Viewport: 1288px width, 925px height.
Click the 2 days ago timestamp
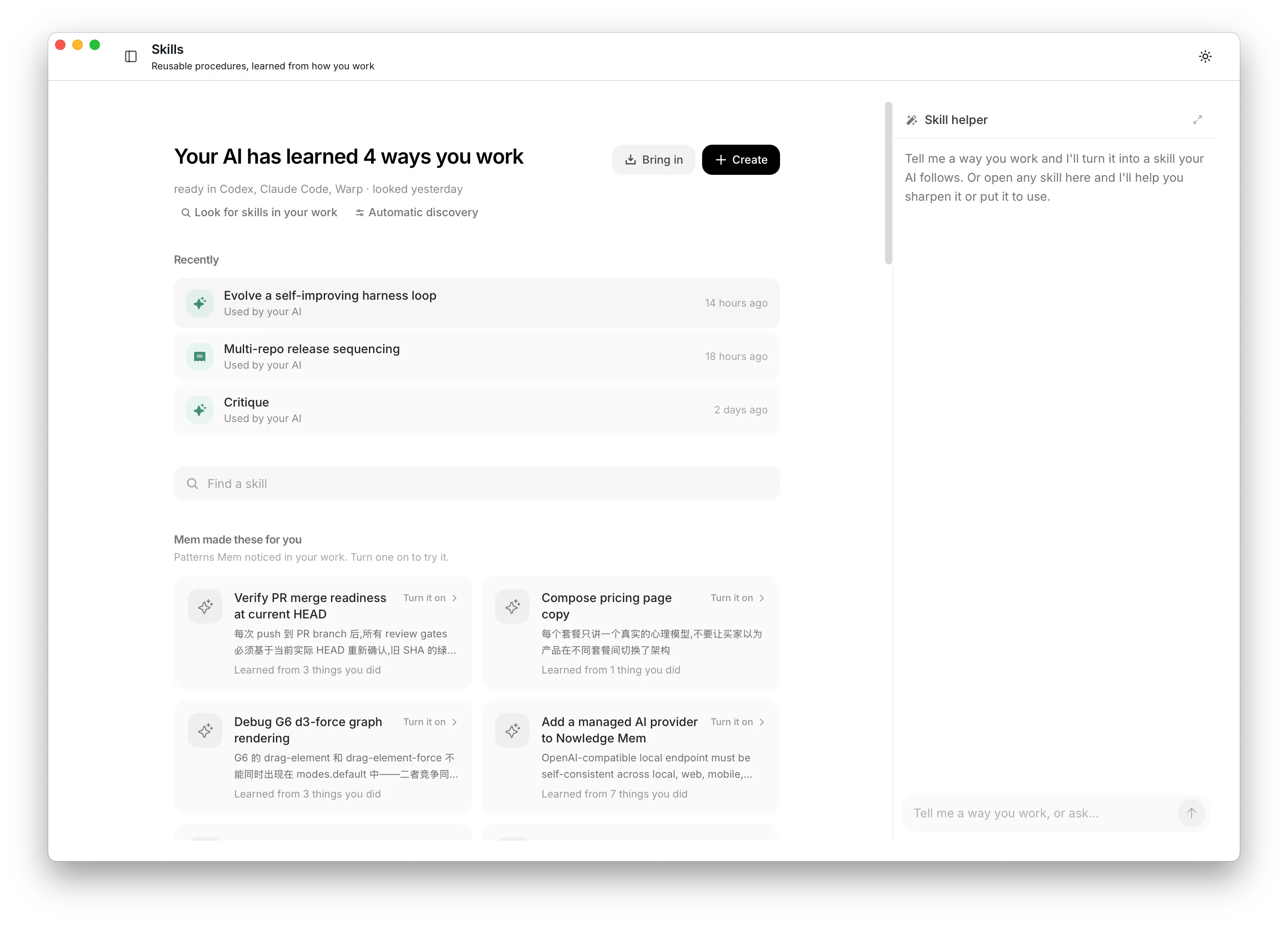point(740,410)
